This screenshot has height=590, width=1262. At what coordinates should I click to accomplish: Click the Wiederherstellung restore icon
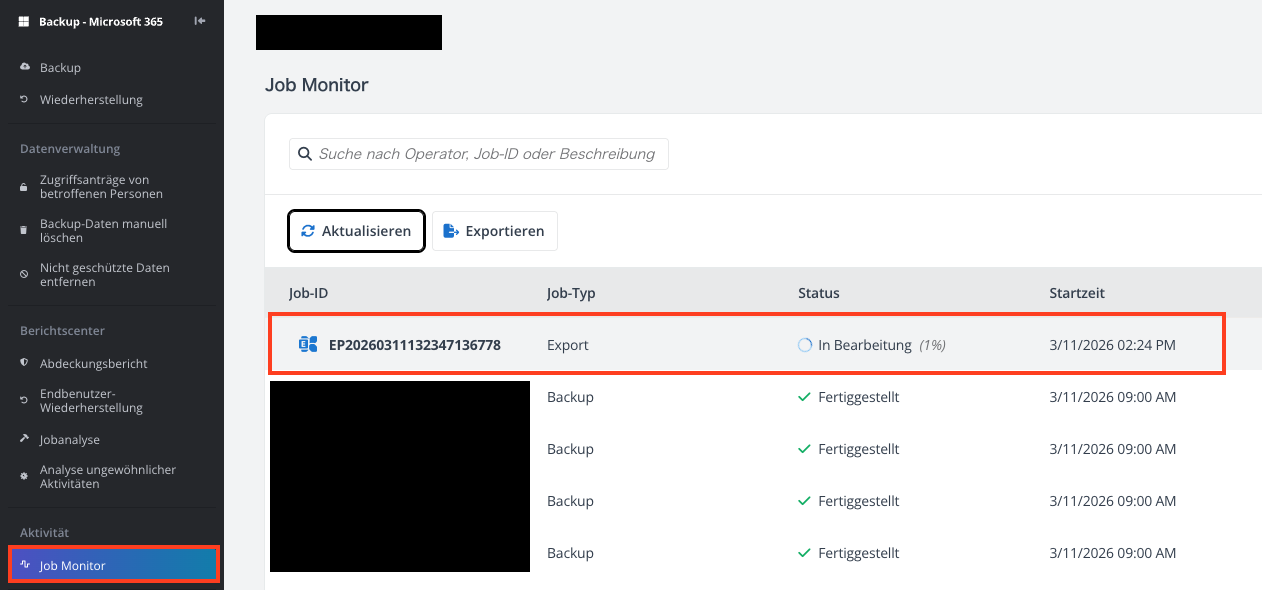pos(25,100)
